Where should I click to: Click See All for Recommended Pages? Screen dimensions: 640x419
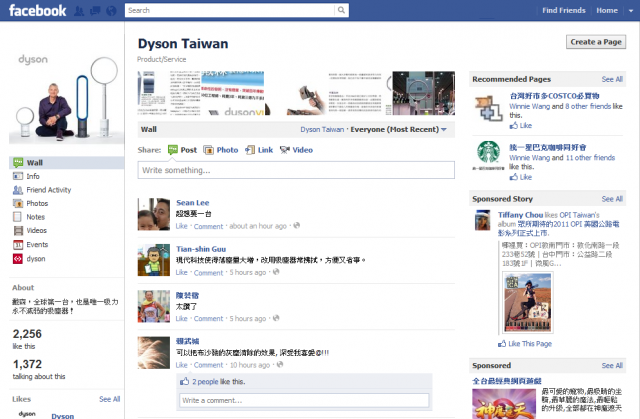coord(612,79)
